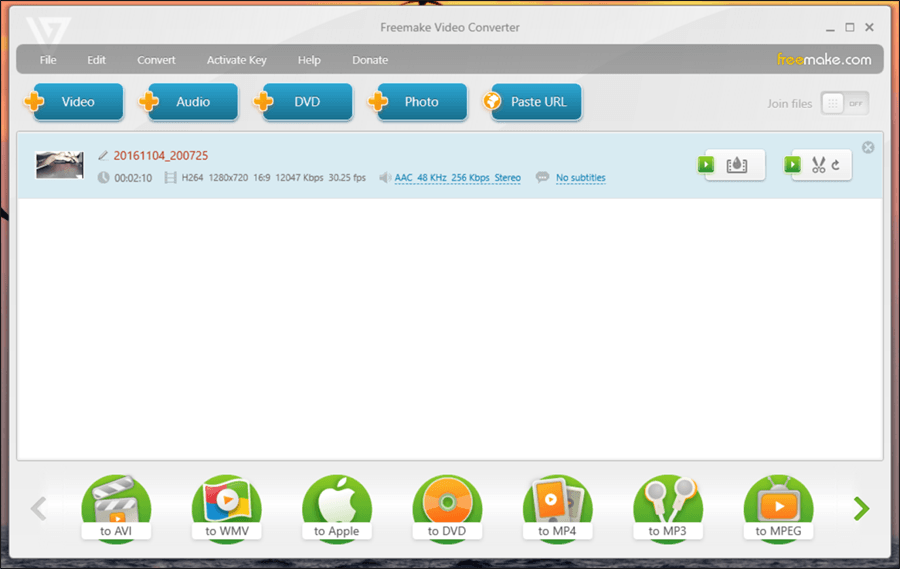Select the 20161104_200725 file name
The width and height of the screenshot is (900, 569).
pyautogui.click(x=161, y=156)
